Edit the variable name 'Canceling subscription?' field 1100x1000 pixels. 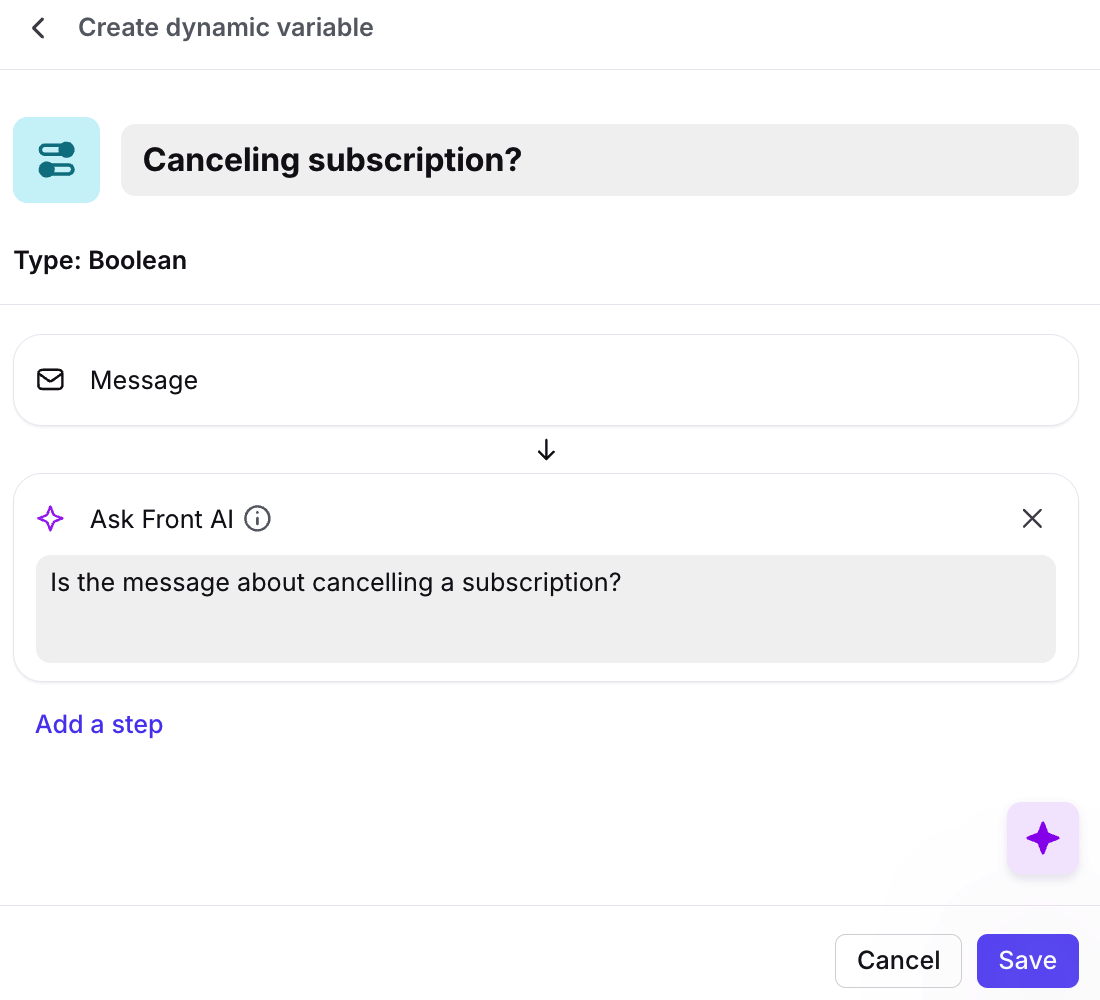pos(600,160)
